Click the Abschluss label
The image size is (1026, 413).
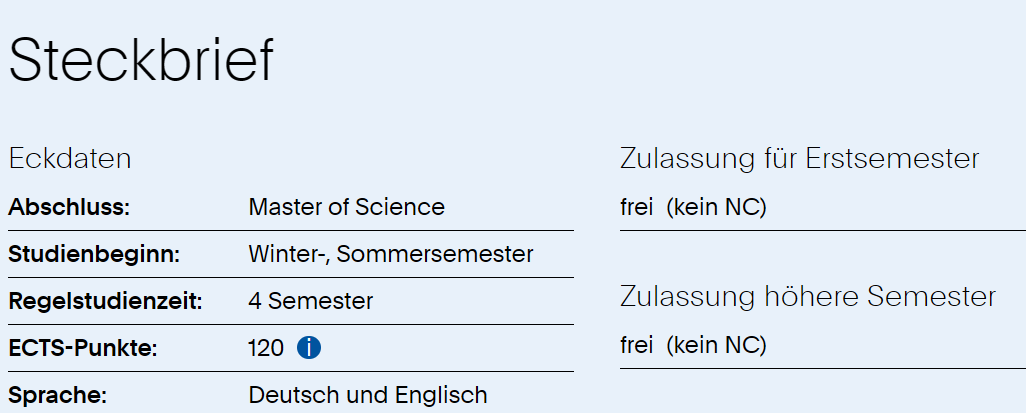point(70,207)
